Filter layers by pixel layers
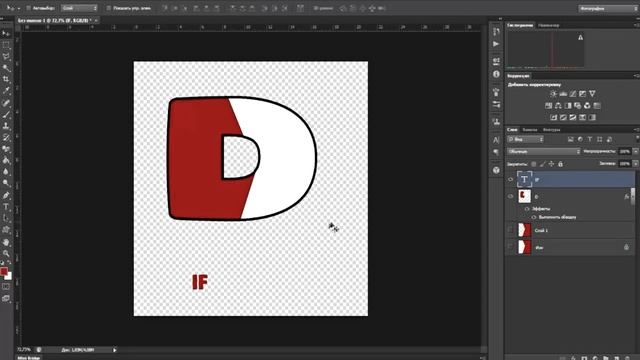 [x=571, y=140]
